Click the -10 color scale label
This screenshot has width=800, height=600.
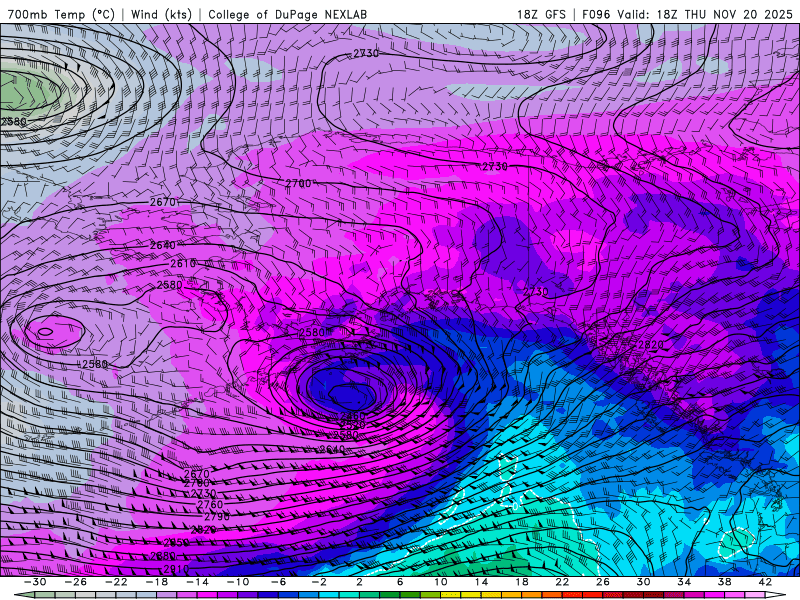point(238,582)
